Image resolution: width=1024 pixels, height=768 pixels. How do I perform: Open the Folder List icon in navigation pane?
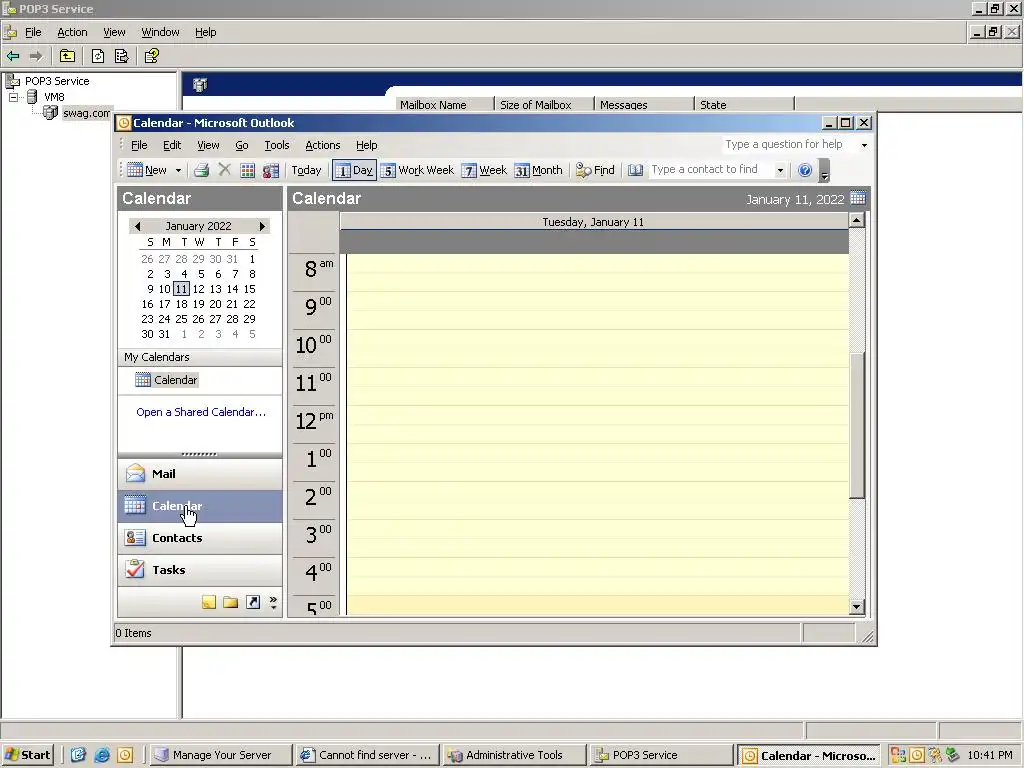[x=231, y=602]
